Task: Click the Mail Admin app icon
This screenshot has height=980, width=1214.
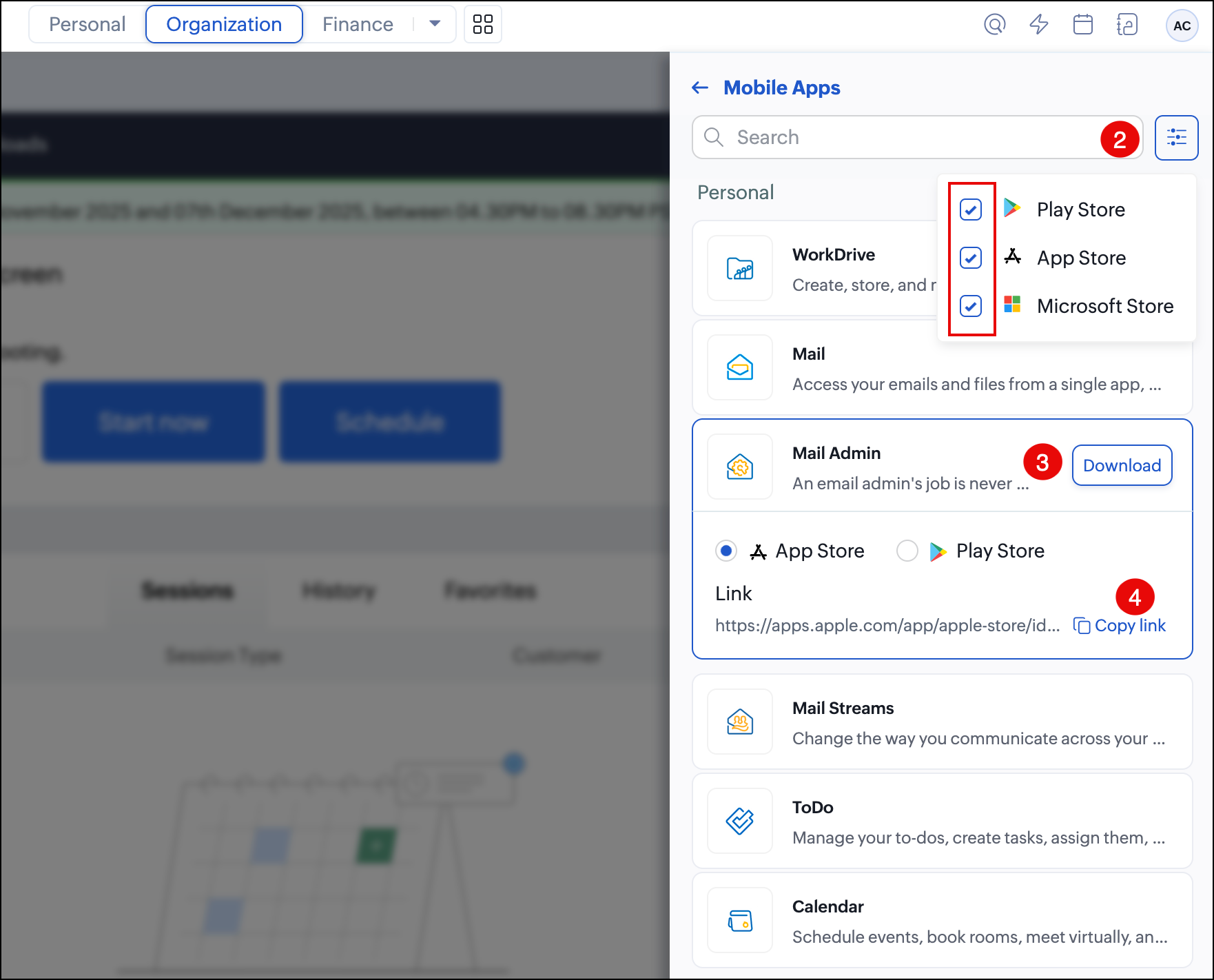Action: tap(740, 467)
